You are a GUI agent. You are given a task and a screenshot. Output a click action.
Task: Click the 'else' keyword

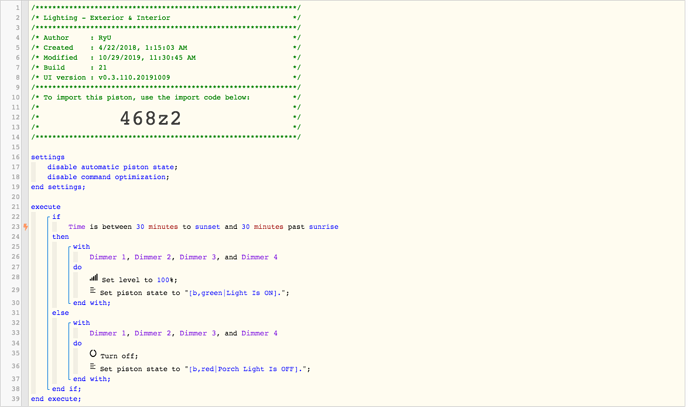60,313
